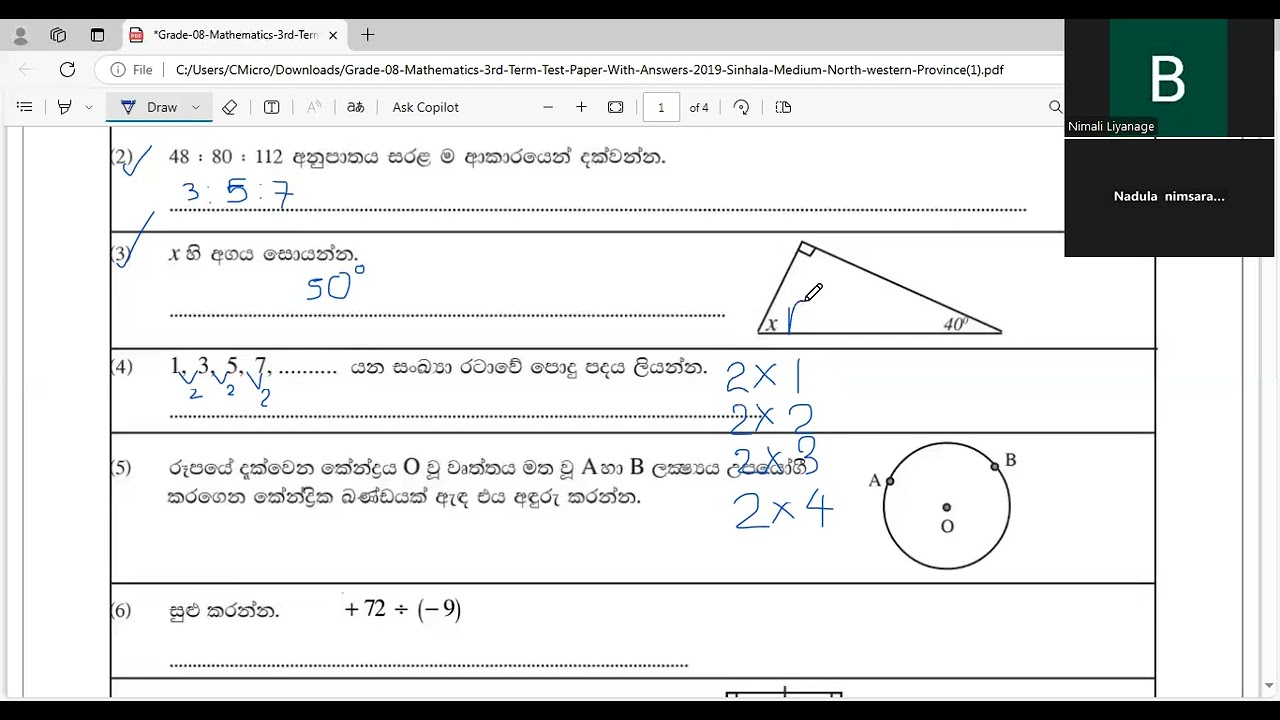
Task: Open the browser profile icon
Action: (20, 35)
